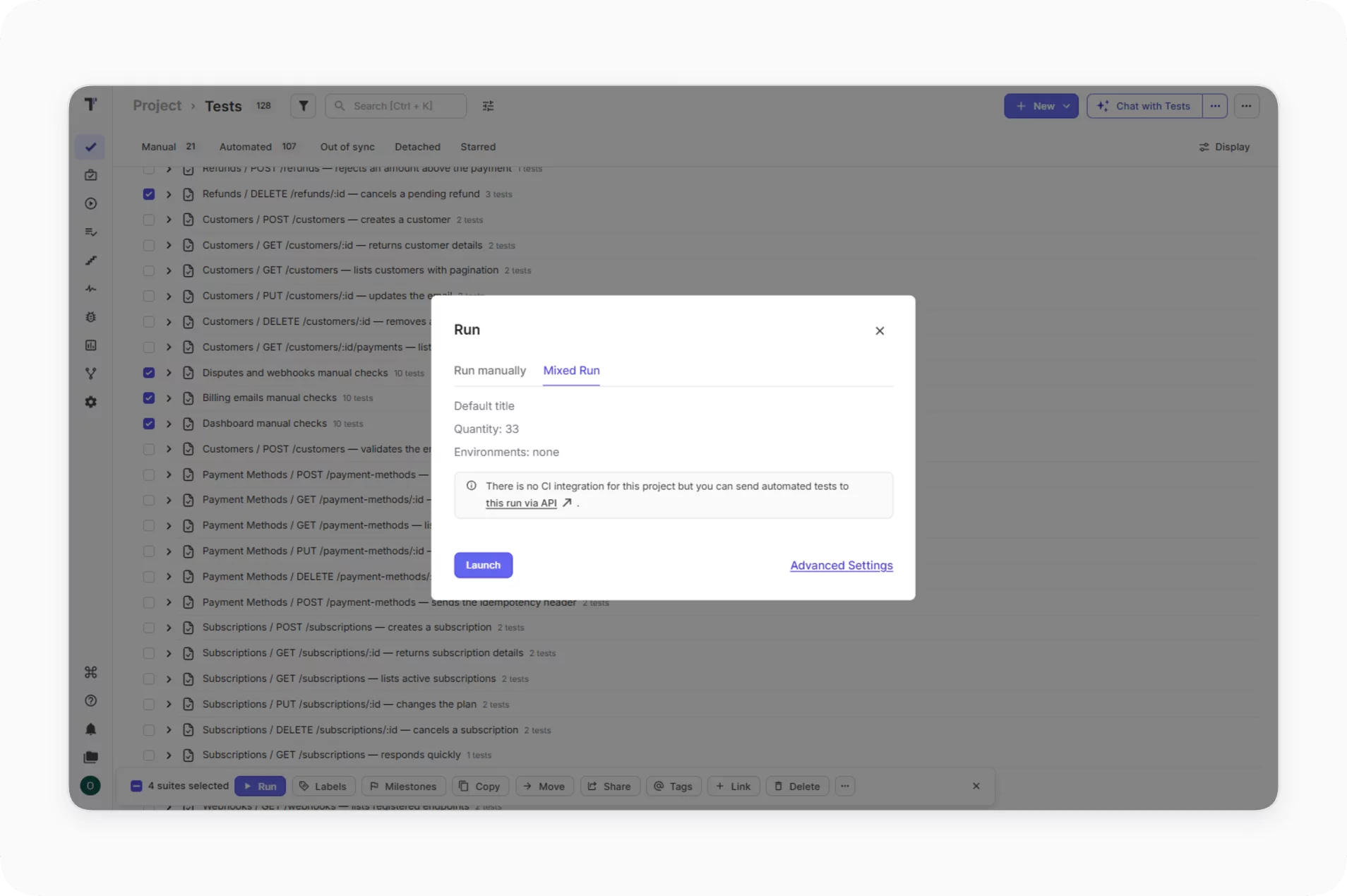
Task: Select the Mixed Run tab
Action: pos(571,371)
